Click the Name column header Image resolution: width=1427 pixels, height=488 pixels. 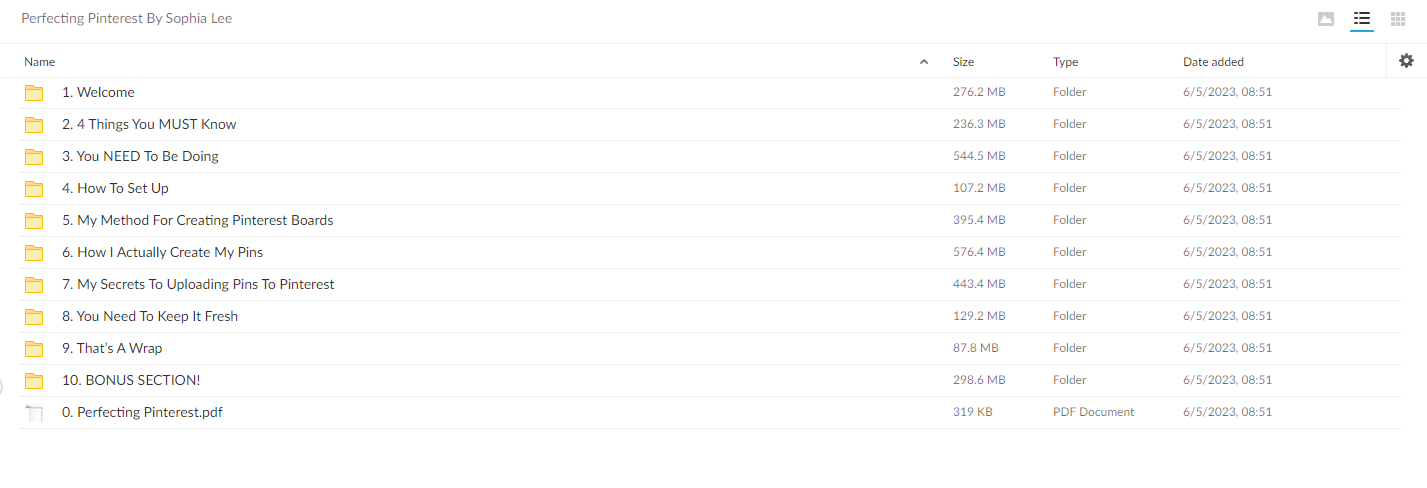click(39, 62)
